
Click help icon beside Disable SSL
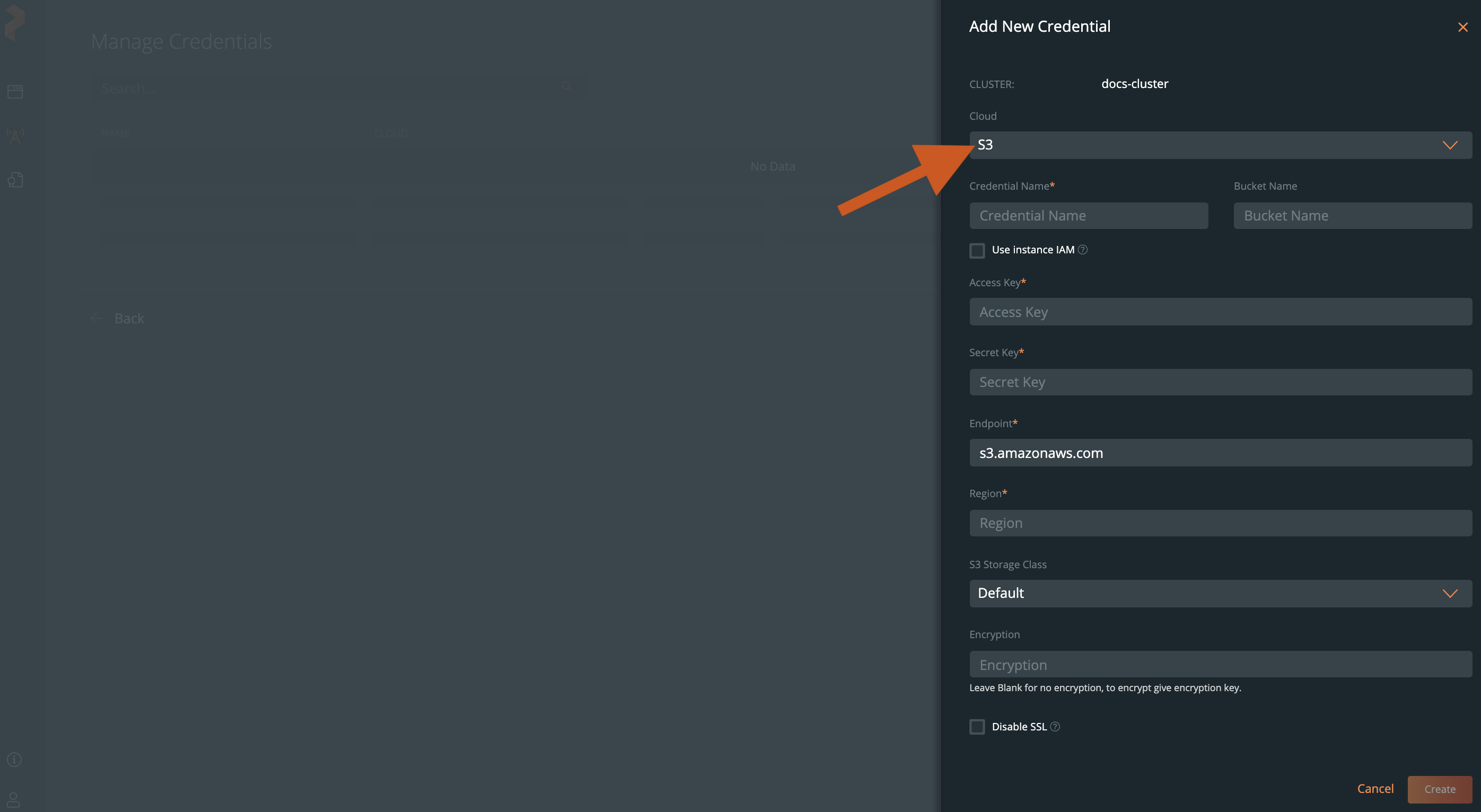coord(1055,726)
